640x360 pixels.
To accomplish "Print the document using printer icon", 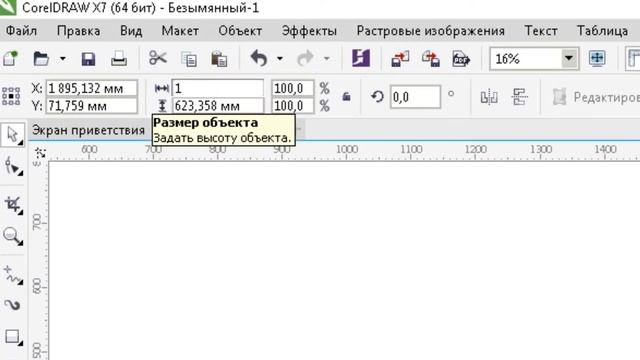I will tap(119, 59).
